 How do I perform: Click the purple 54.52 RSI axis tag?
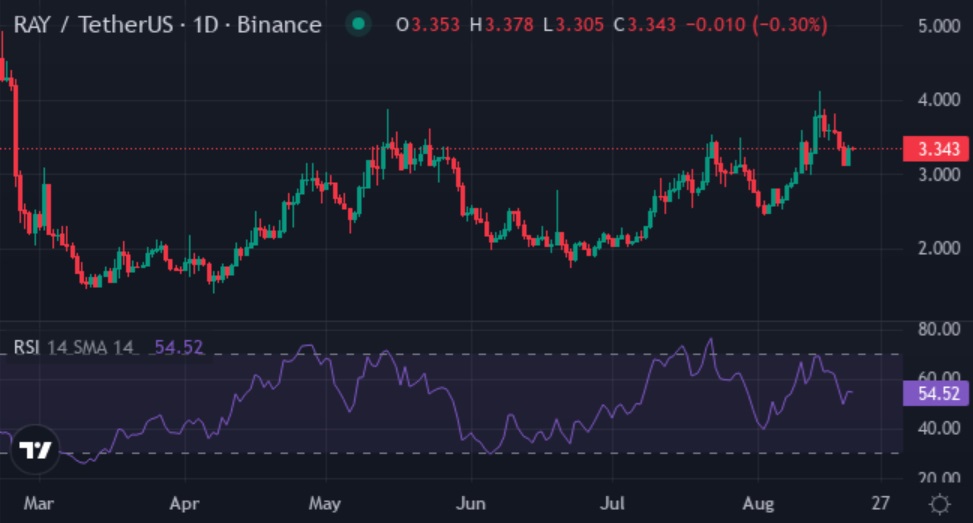[x=936, y=394]
